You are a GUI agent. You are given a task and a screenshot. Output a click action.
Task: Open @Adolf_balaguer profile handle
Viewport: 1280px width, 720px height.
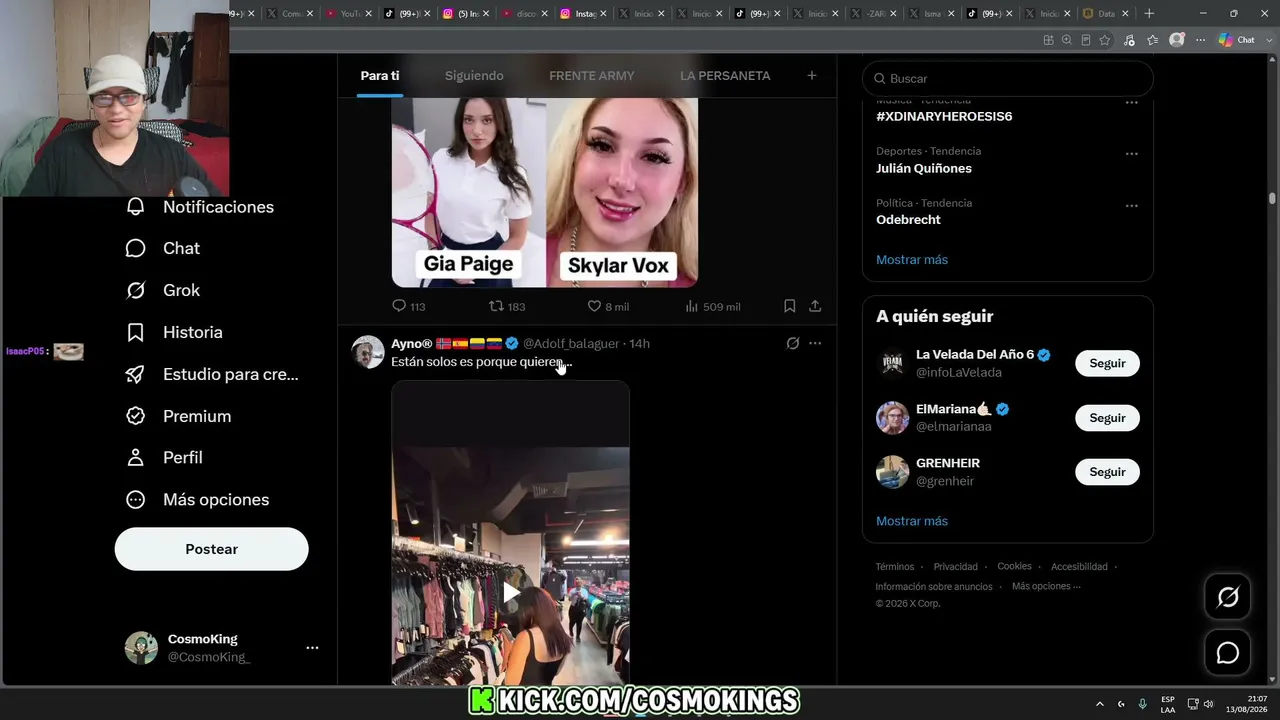pos(571,343)
